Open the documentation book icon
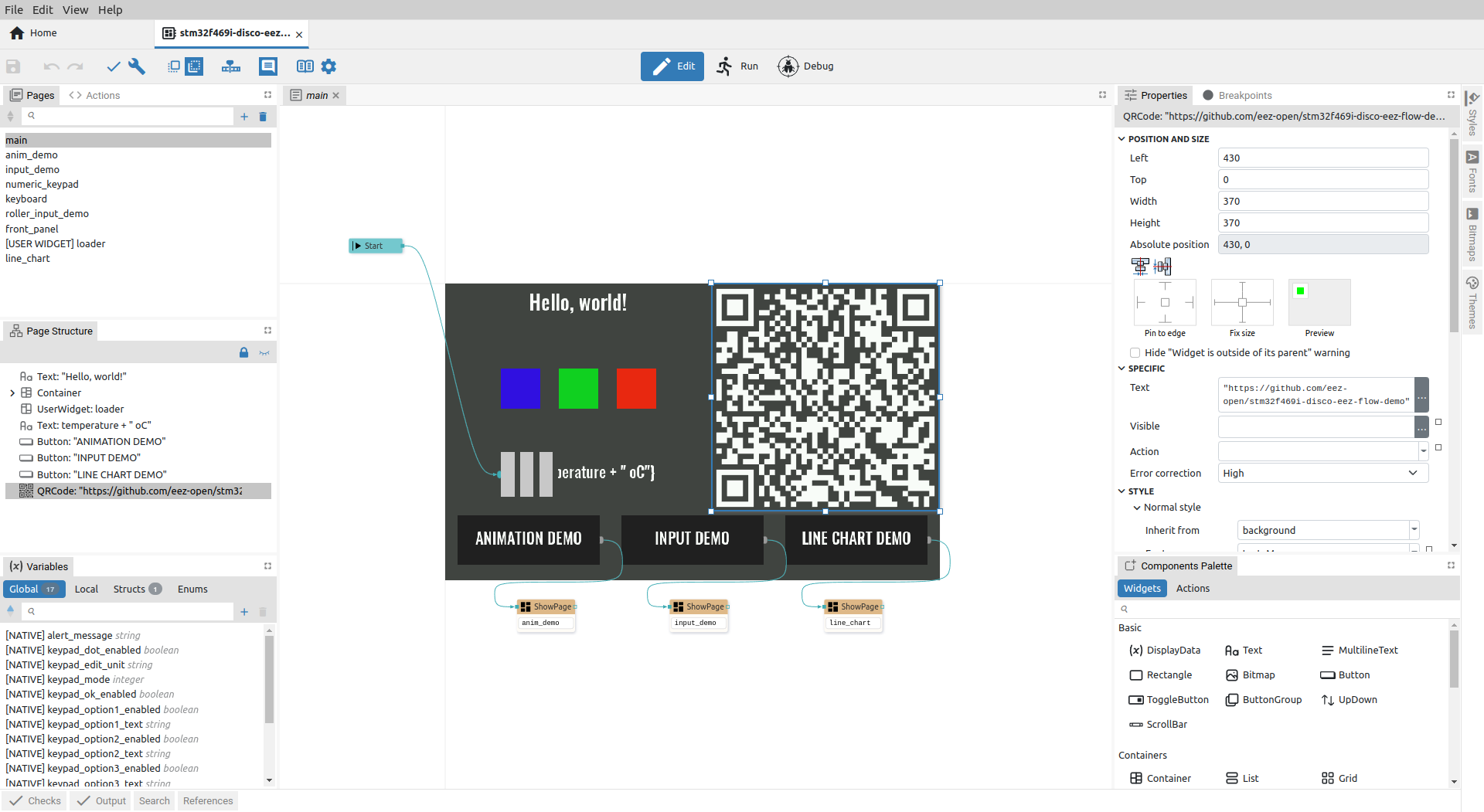This screenshot has width=1484, height=812. (305, 66)
